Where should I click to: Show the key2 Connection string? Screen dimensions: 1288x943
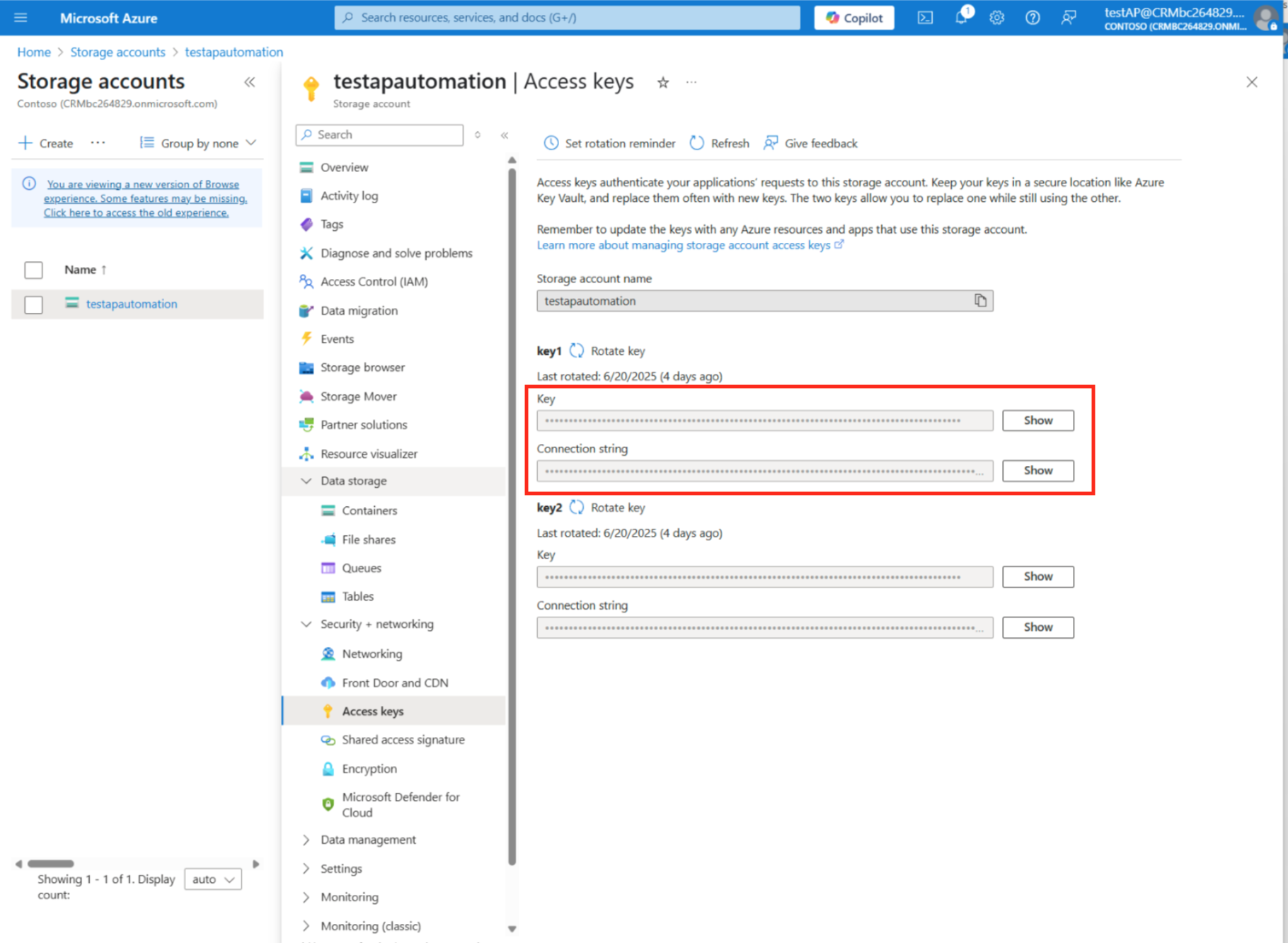[1037, 627]
